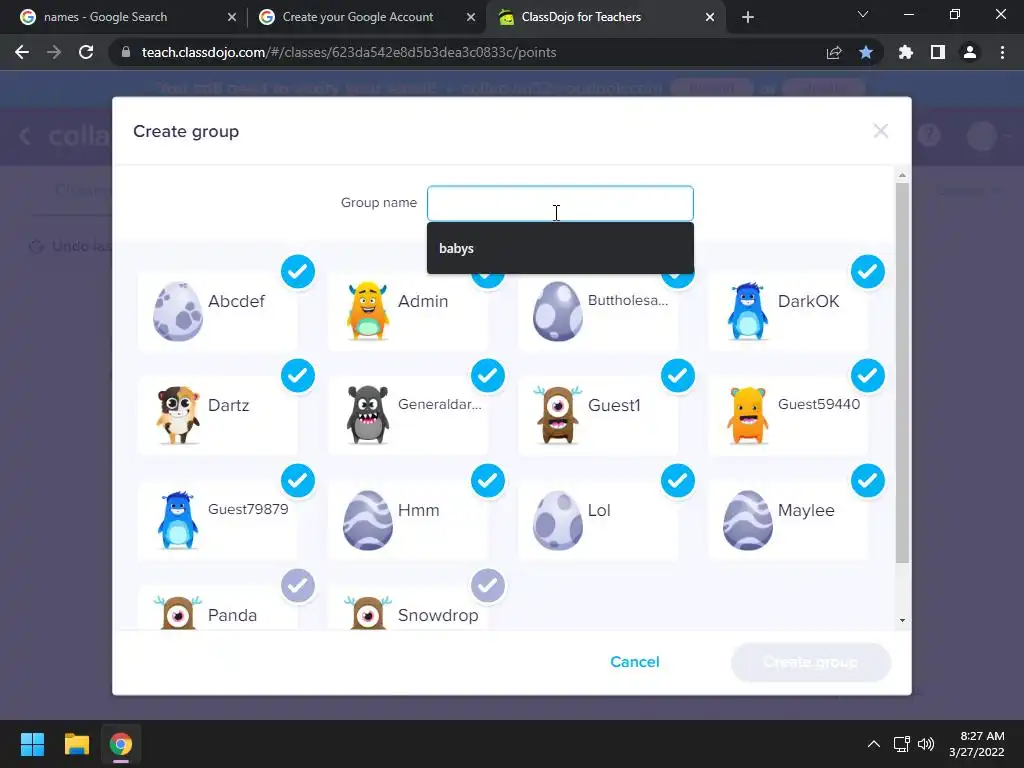Open the volume control in system tray
Screen dimensions: 1024x768
pyautogui.click(x=926, y=744)
